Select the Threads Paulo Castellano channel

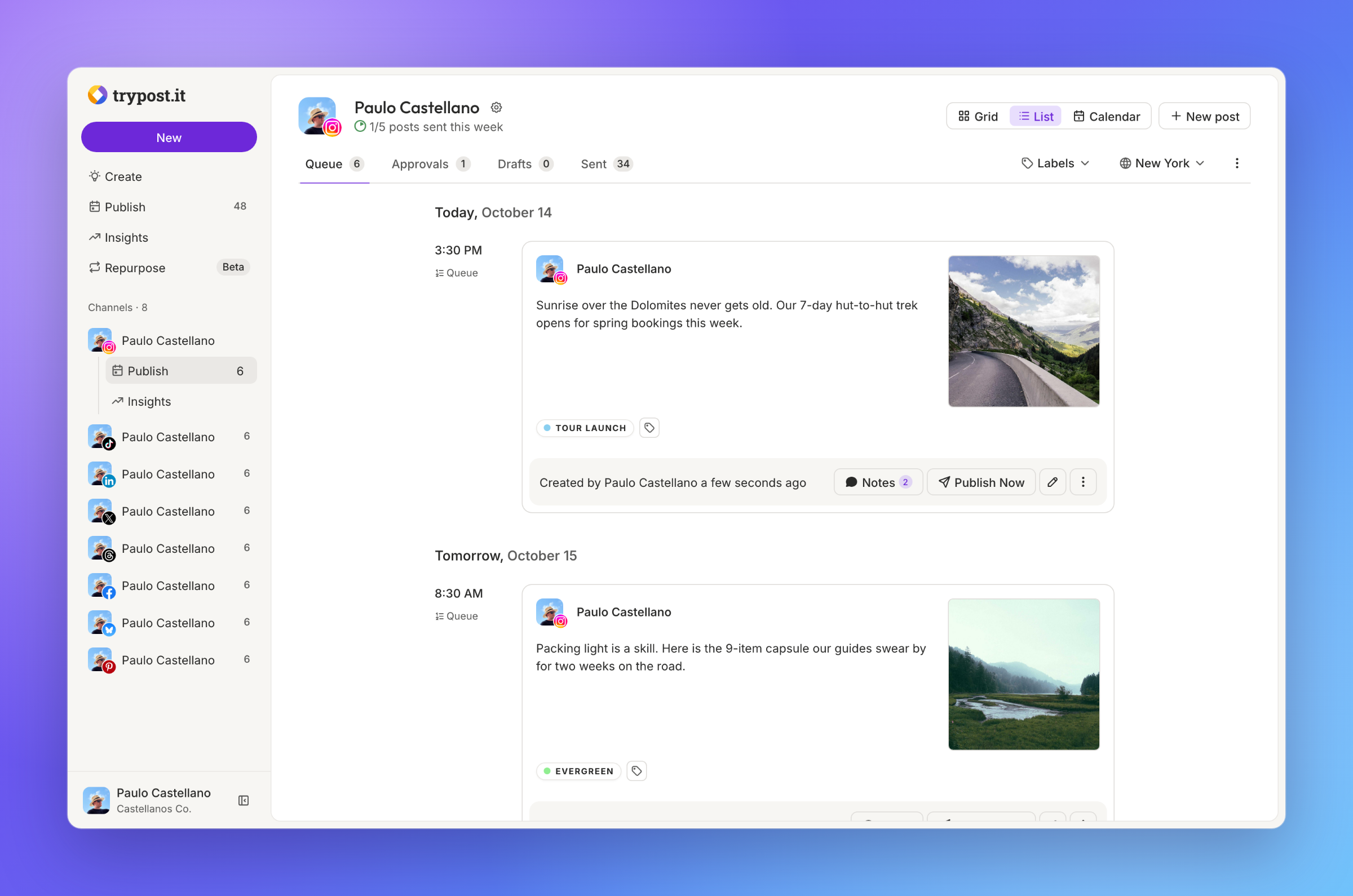(169, 548)
